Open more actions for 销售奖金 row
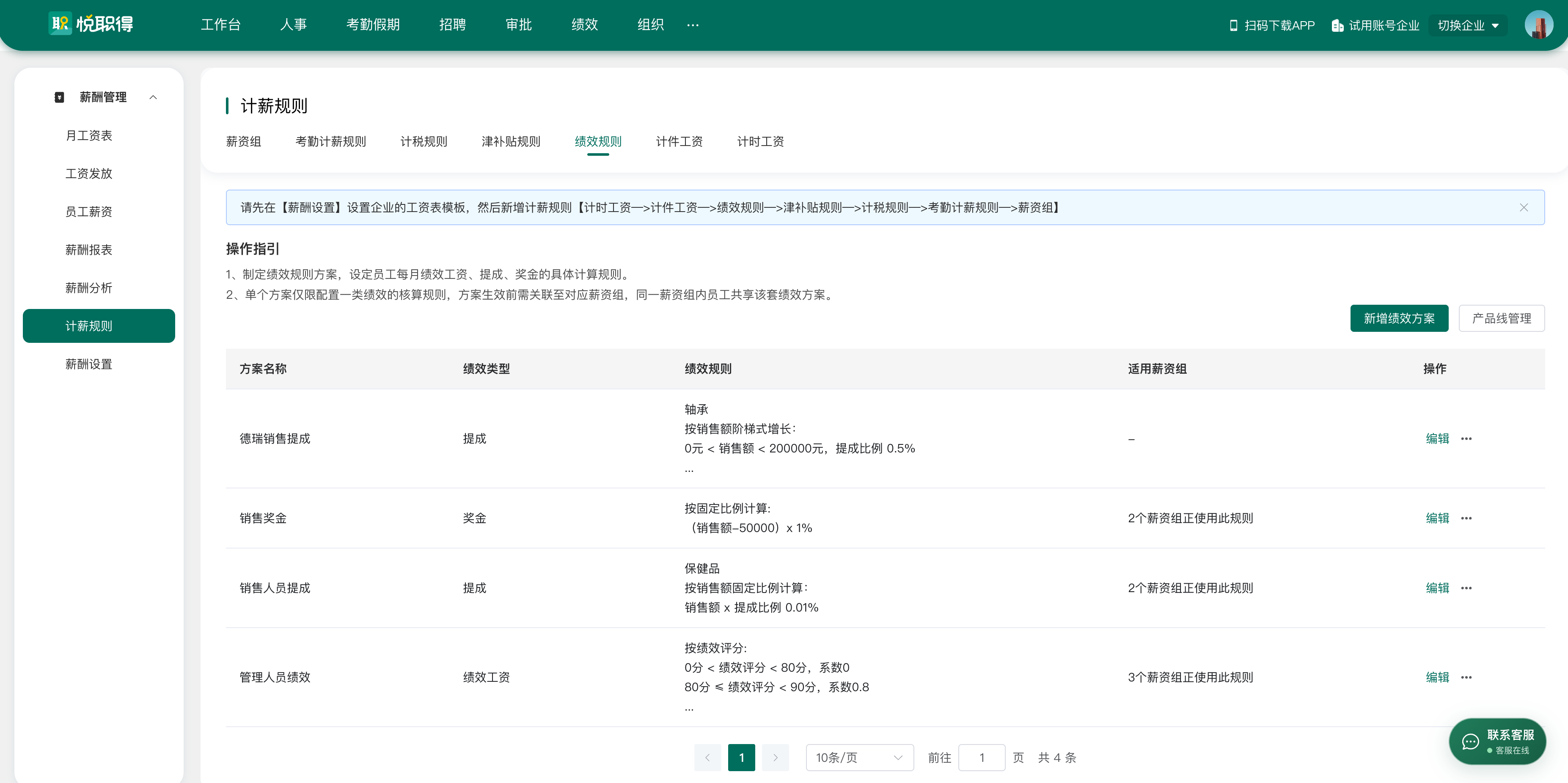Screen dimensions: 1568x783 [x=1466, y=518]
